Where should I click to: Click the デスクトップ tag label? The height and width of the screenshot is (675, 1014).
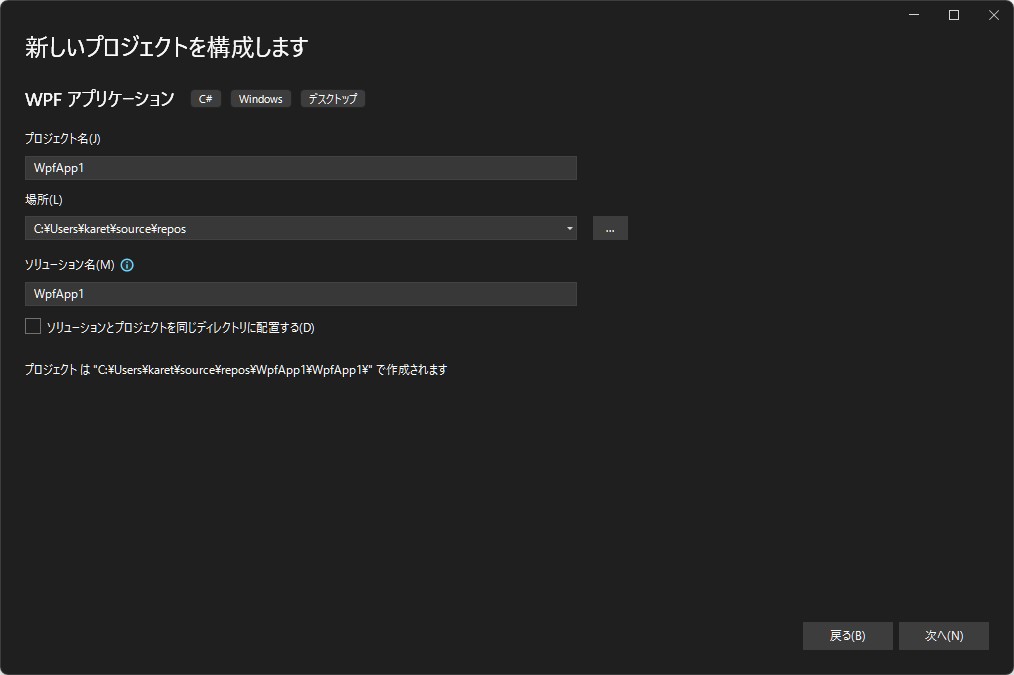(332, 99)
